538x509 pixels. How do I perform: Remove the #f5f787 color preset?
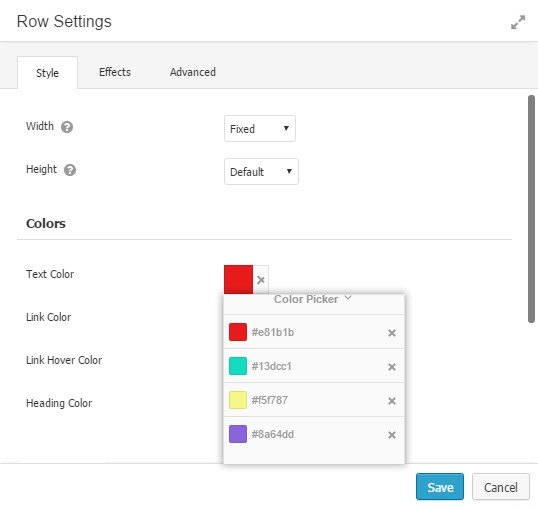(x=392, y=401)
